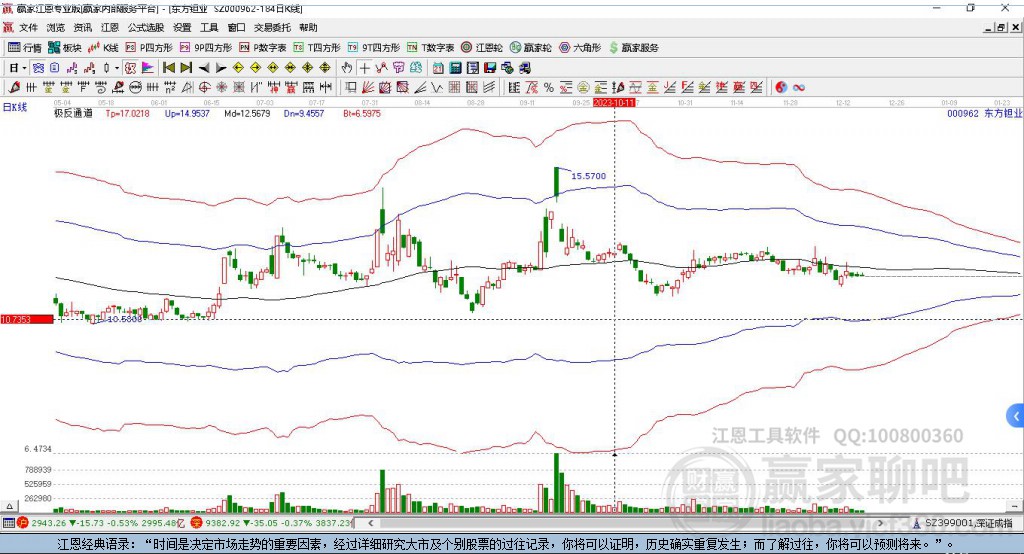Select the Gann fan lines tool

click(x=368, y=87)
